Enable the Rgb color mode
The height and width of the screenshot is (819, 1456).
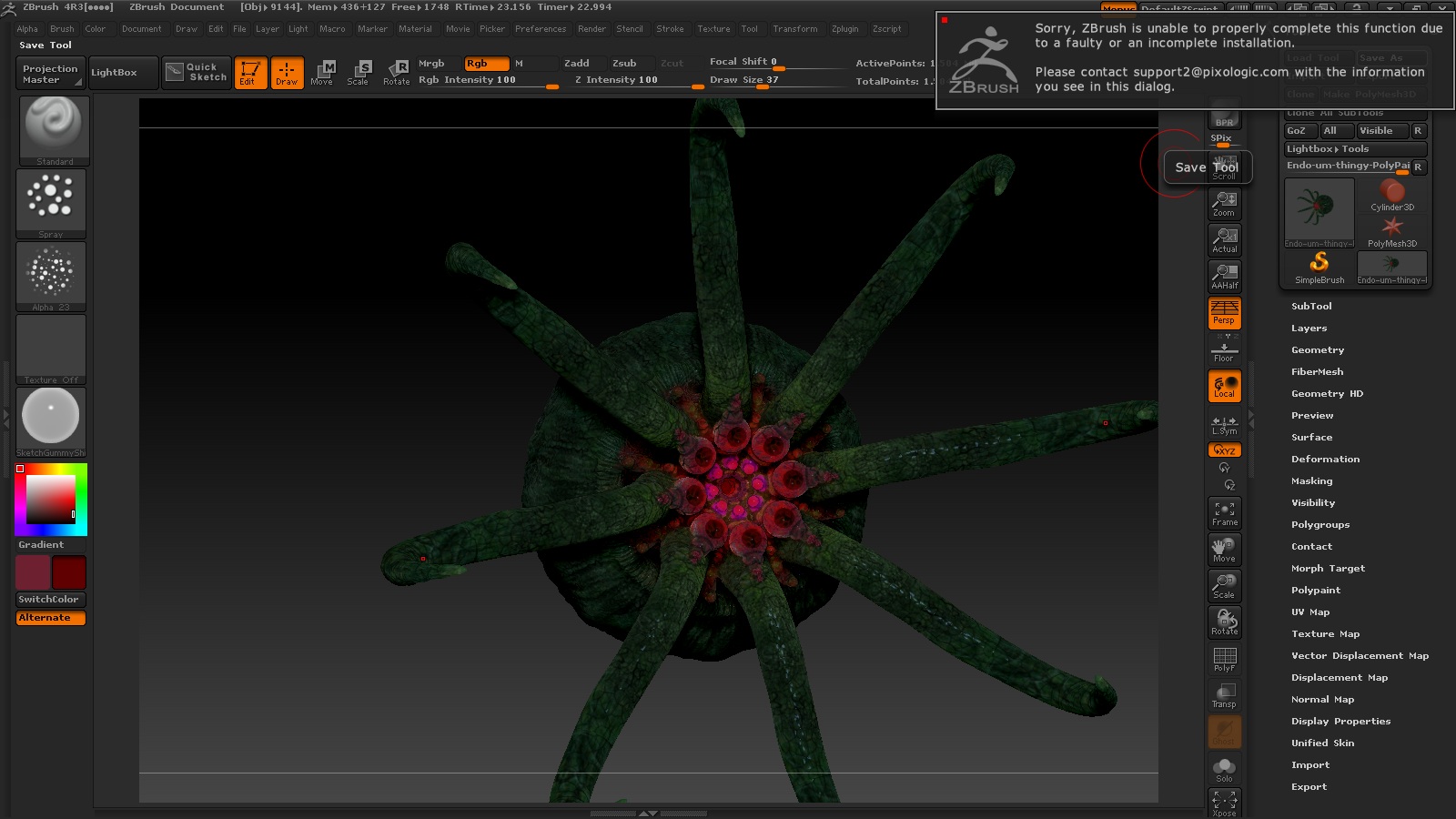coord(486,64)
